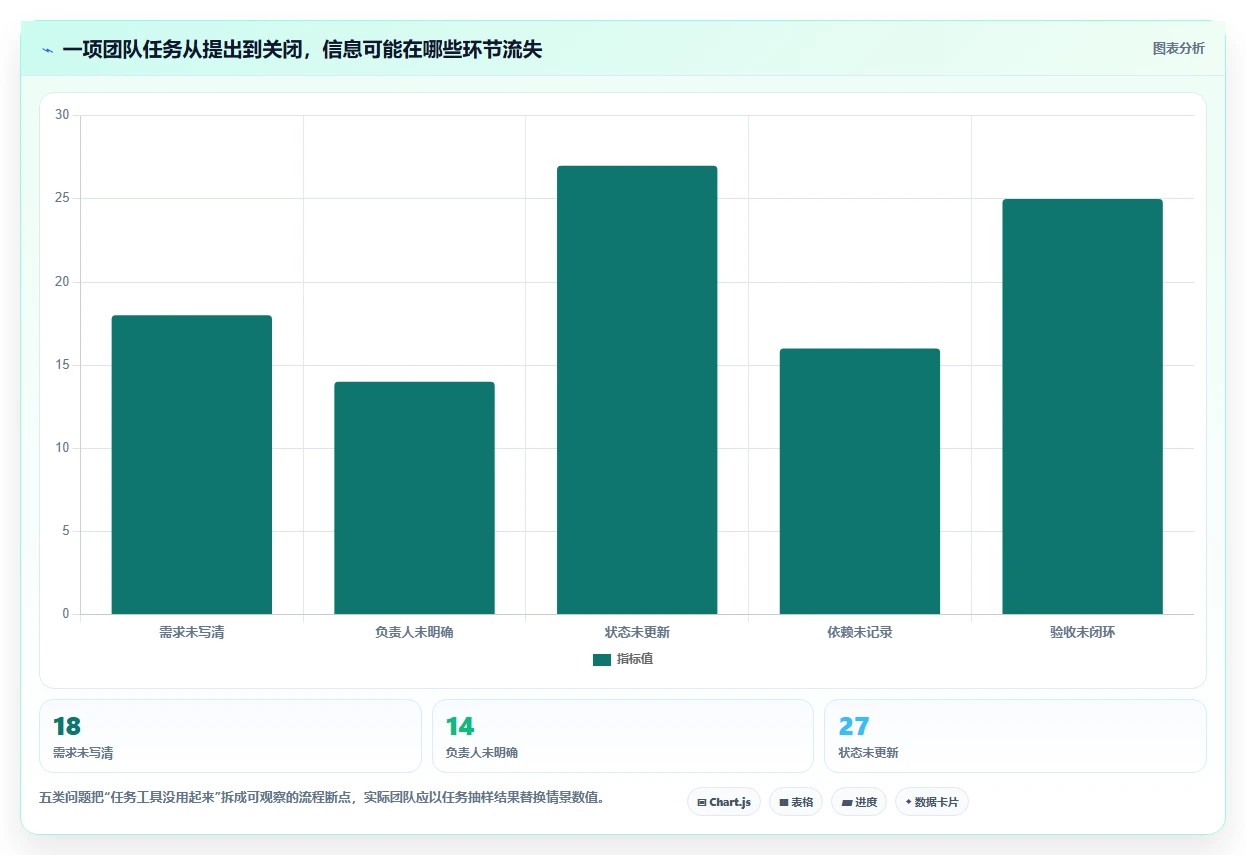Image resolution: width=1246 pixels, height=855 pixels.
Task: Open the data card showing 14
Action: click(623, 736)
